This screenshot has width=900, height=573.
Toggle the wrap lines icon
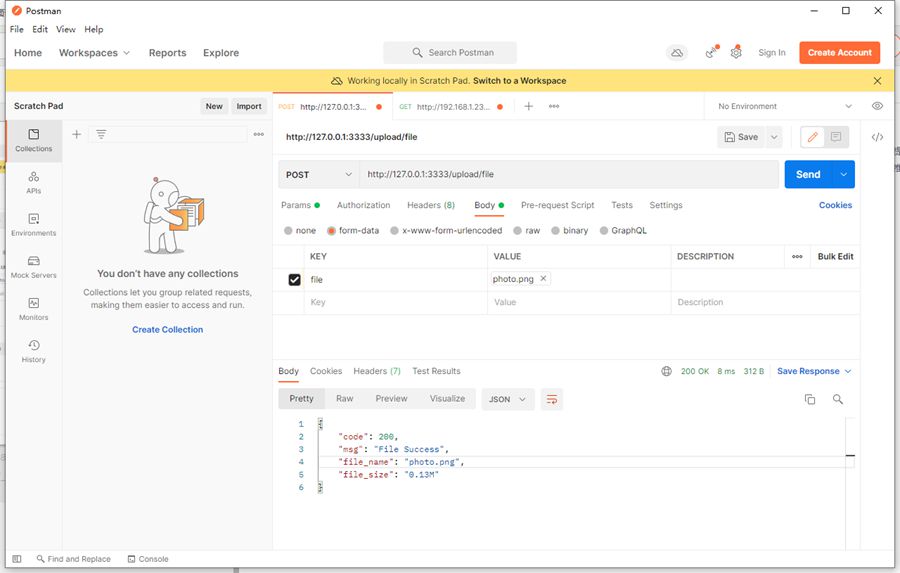(551, 399)
